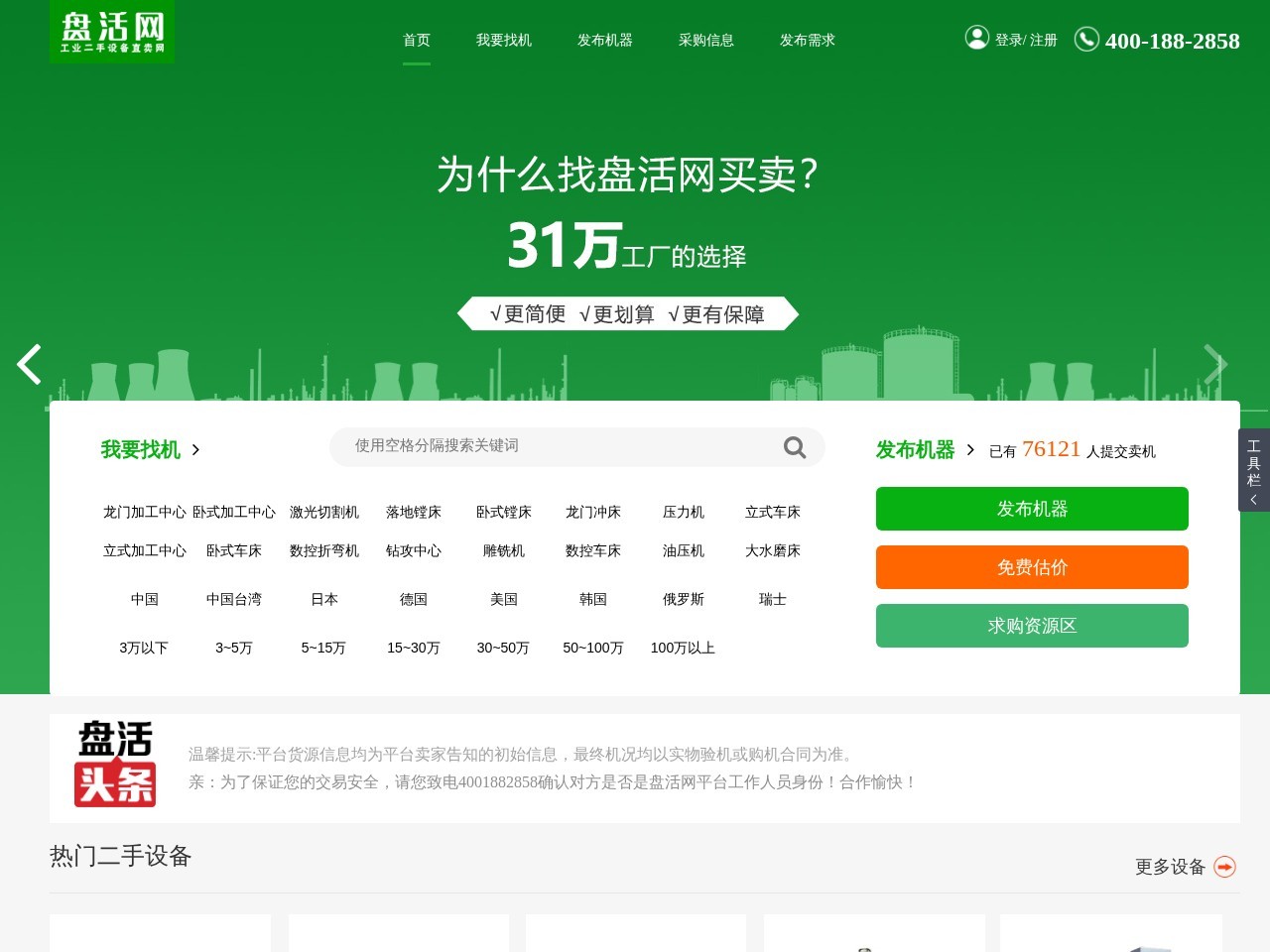
Task: Click the 为什么找盘活网买卖 banner headline
Action: pyautogui.click(x=627, y=176)
